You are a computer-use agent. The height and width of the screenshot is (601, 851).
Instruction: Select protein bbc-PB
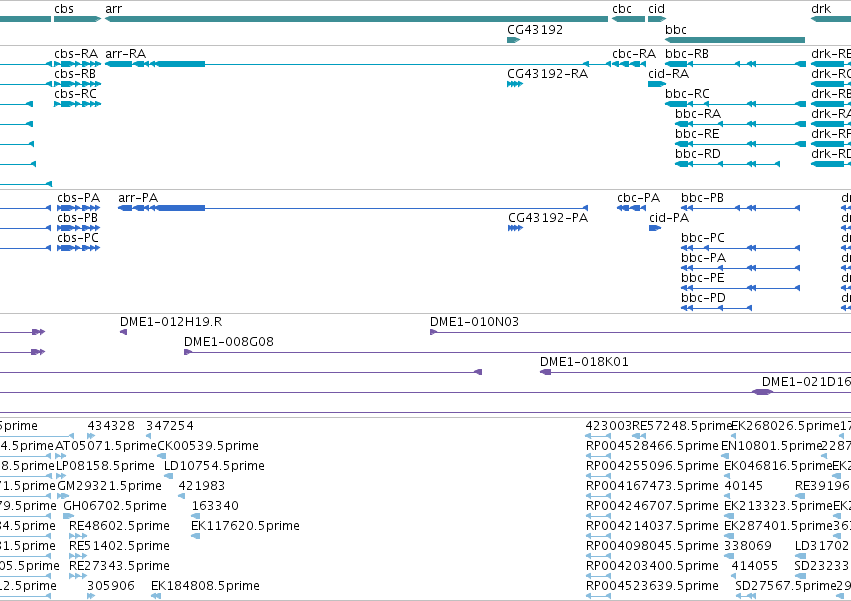(741, 208)
